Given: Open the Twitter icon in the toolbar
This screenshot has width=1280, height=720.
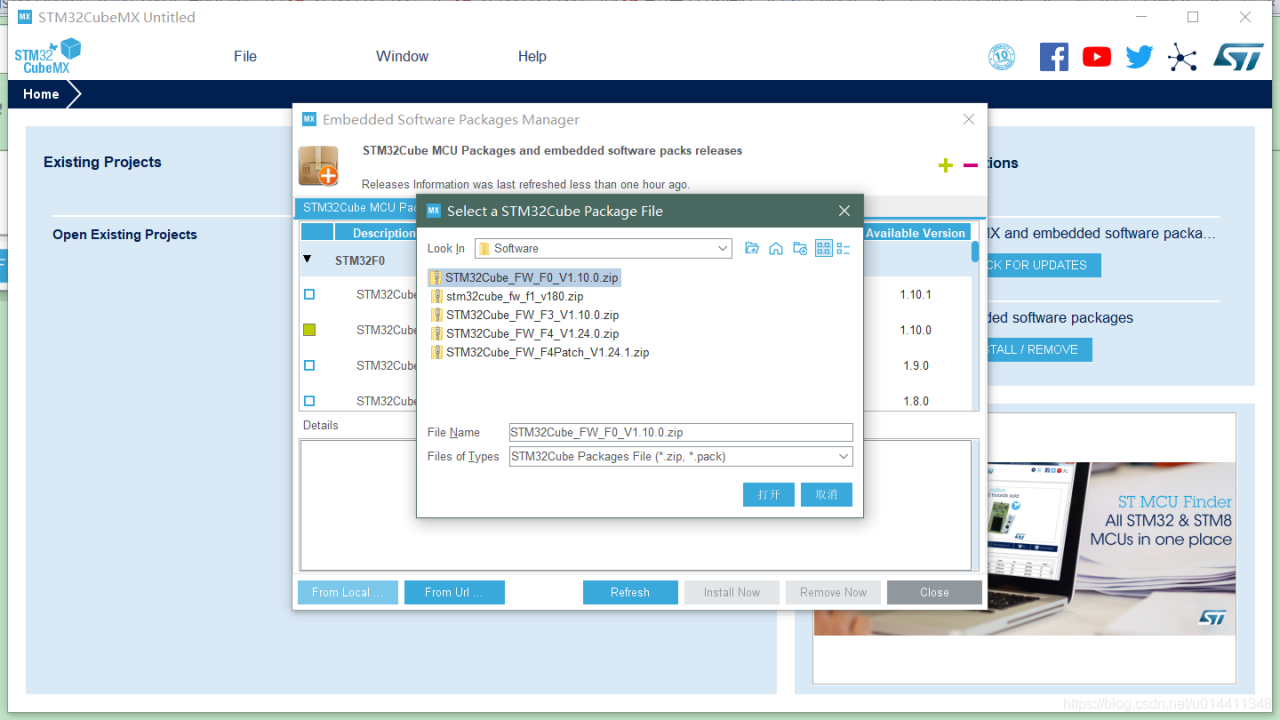Looking at the screenshot, I should (x=1139, y=57).
